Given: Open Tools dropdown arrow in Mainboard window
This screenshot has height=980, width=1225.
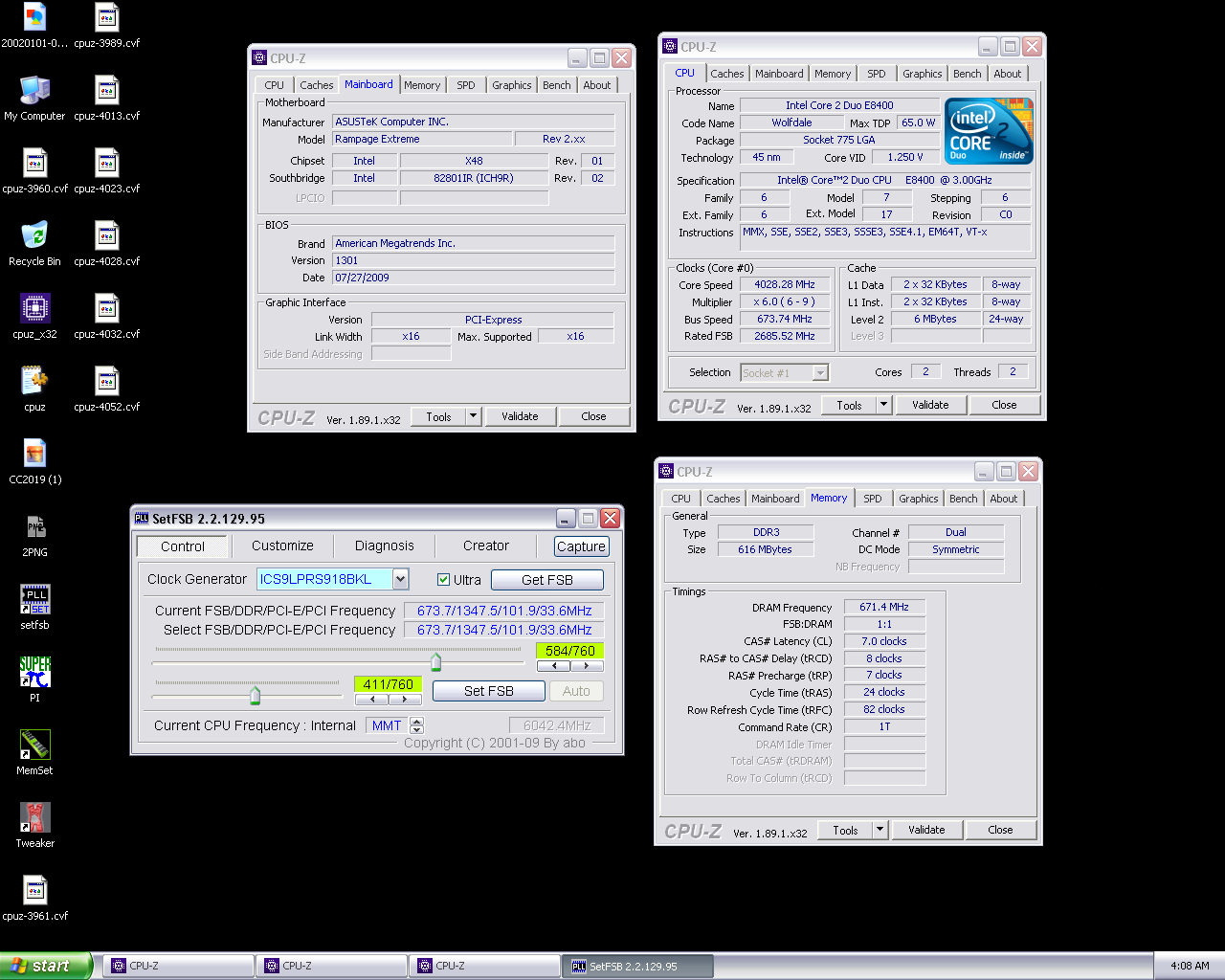Looking at the screenshot, I should click(x=473, y=416).
